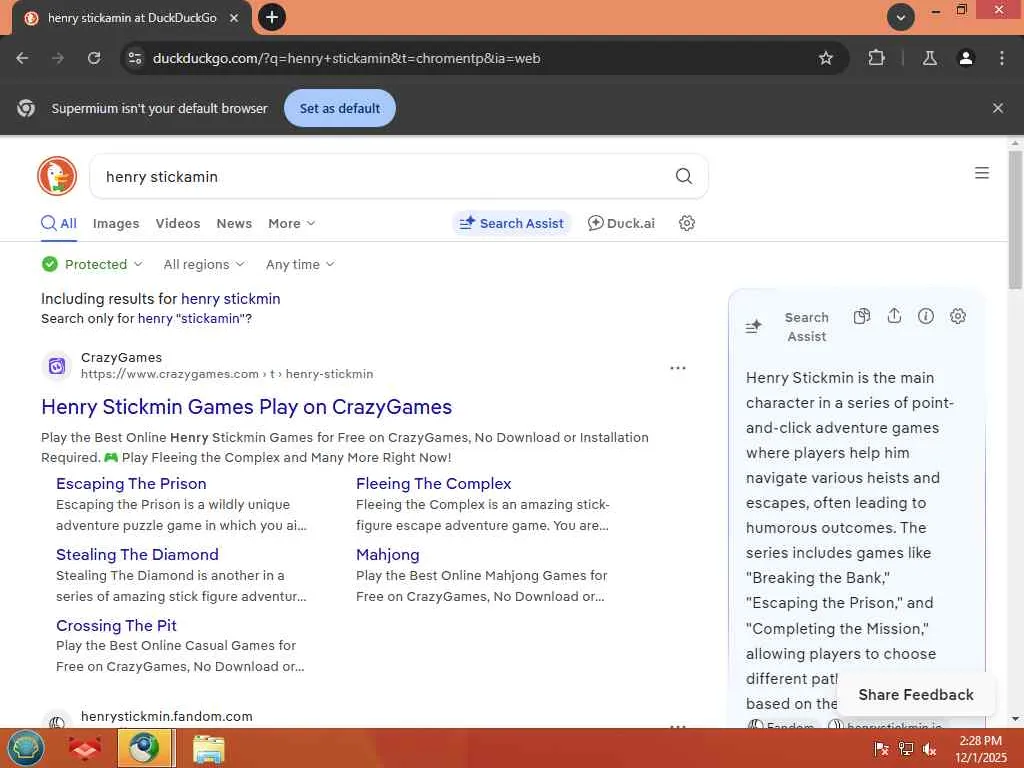
Task: Reload the current page
Action: tap(94, 58)
